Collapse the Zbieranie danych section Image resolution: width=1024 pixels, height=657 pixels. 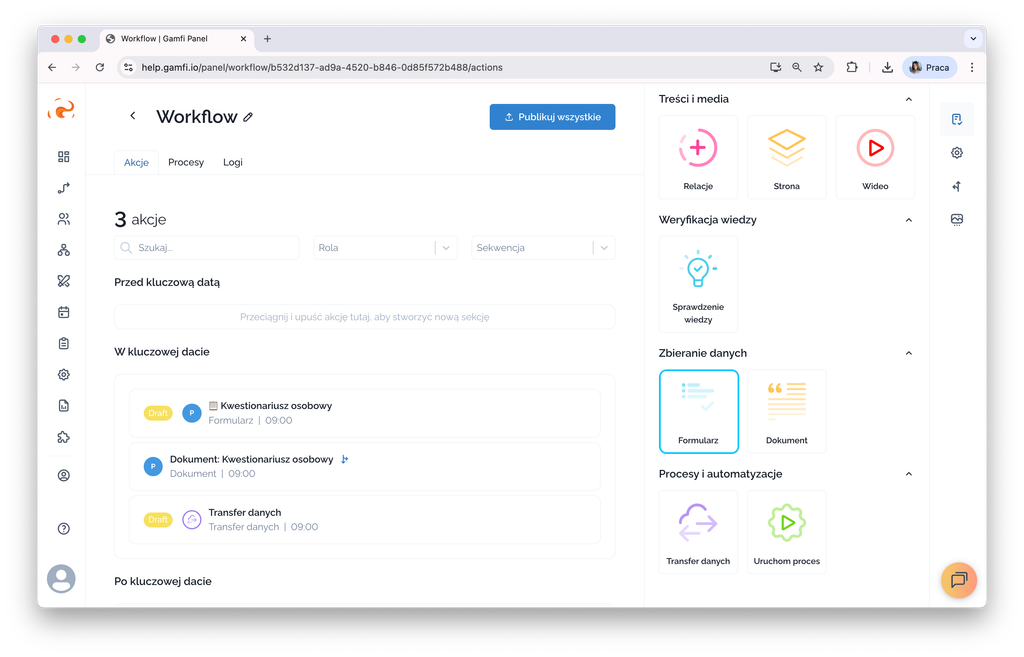point(908,353)
